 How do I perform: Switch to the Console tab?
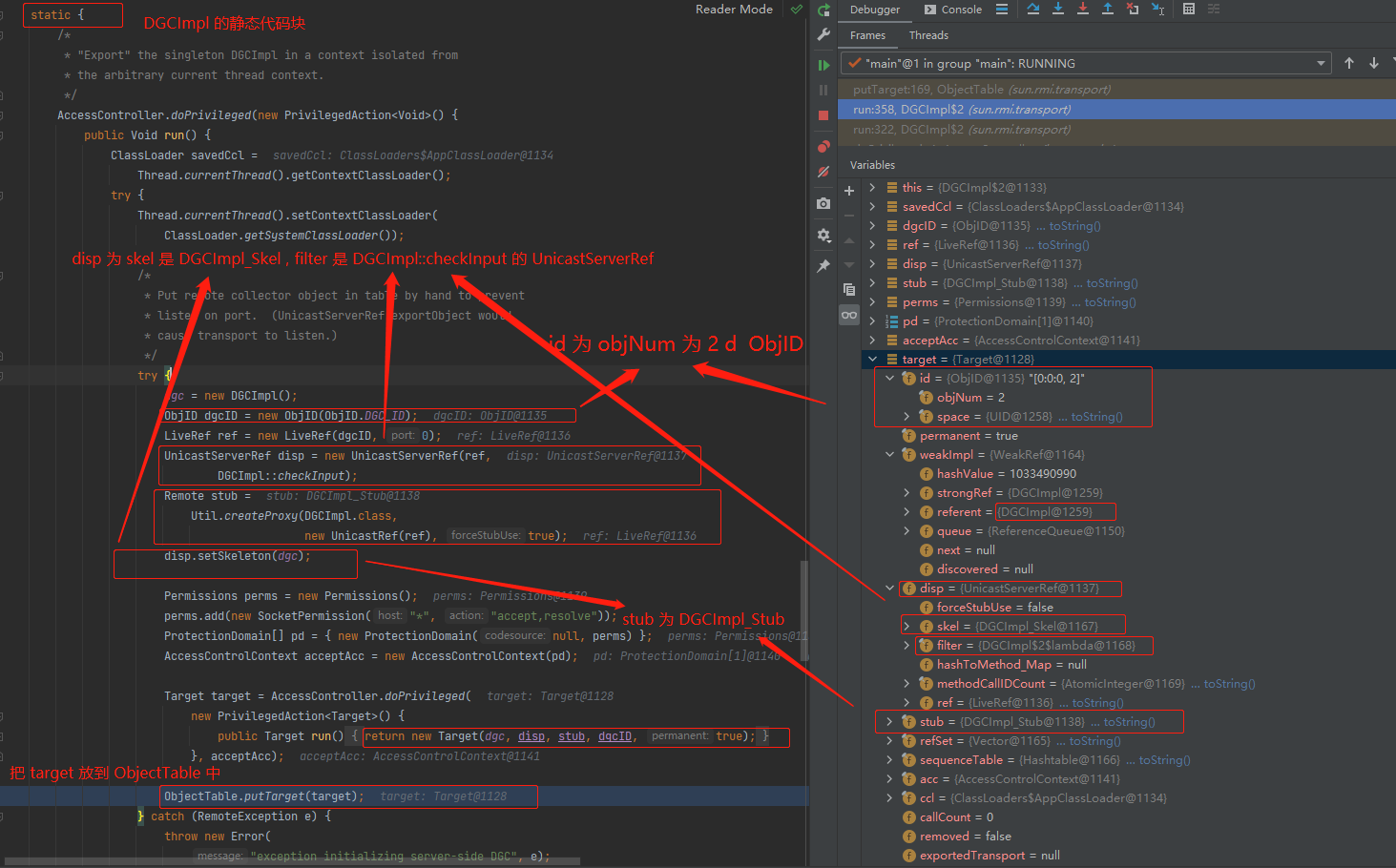tap(952, 10)
